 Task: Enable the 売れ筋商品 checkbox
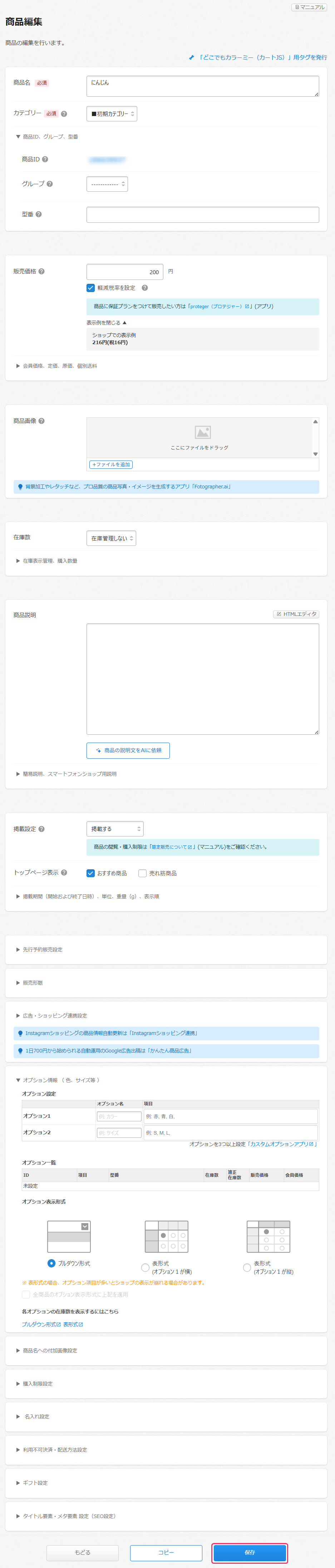click(x=143, y=873)
